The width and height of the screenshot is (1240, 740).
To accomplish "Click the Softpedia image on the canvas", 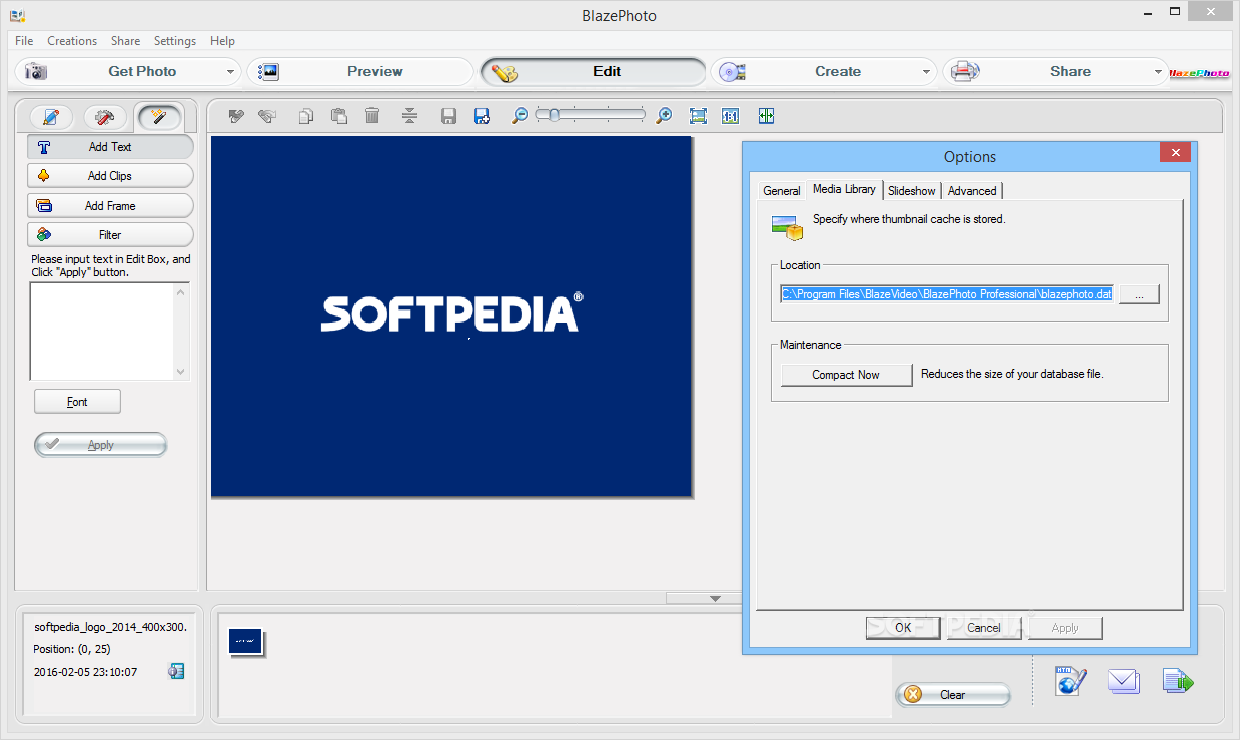I will 451,316.
